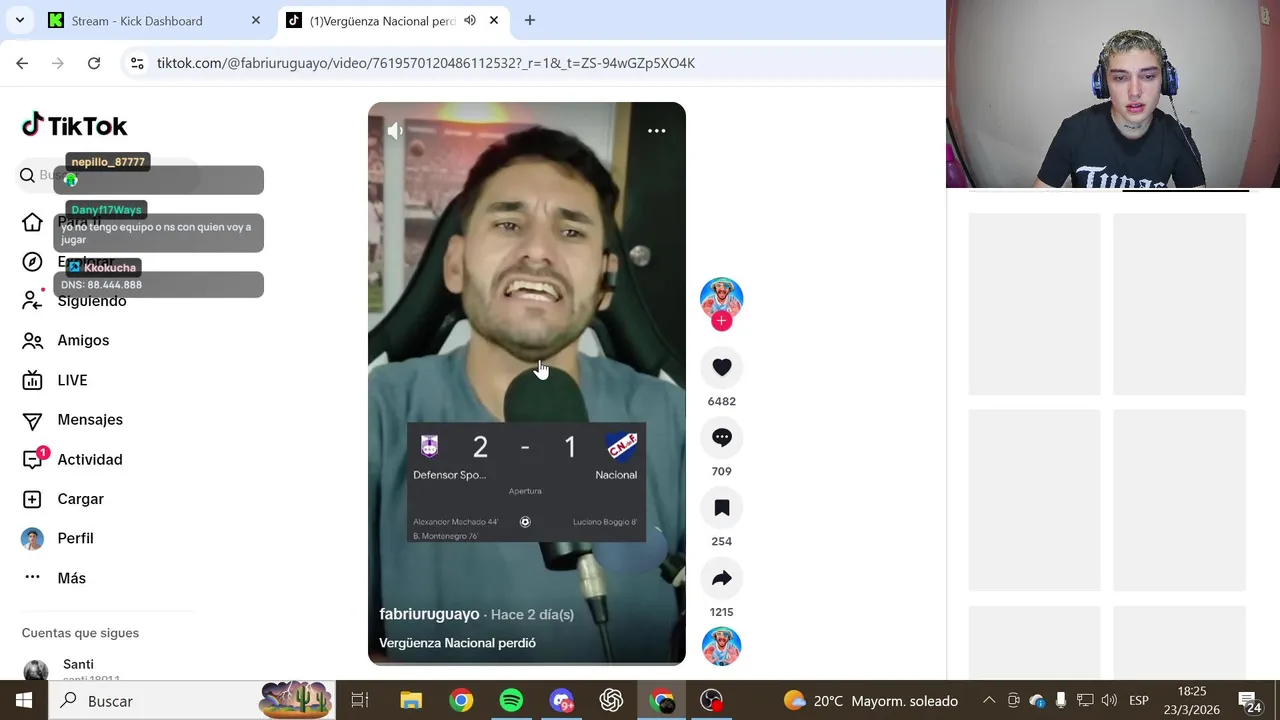Click the site info icon in address bar
1280x720 pixels.
click(138, 63)
